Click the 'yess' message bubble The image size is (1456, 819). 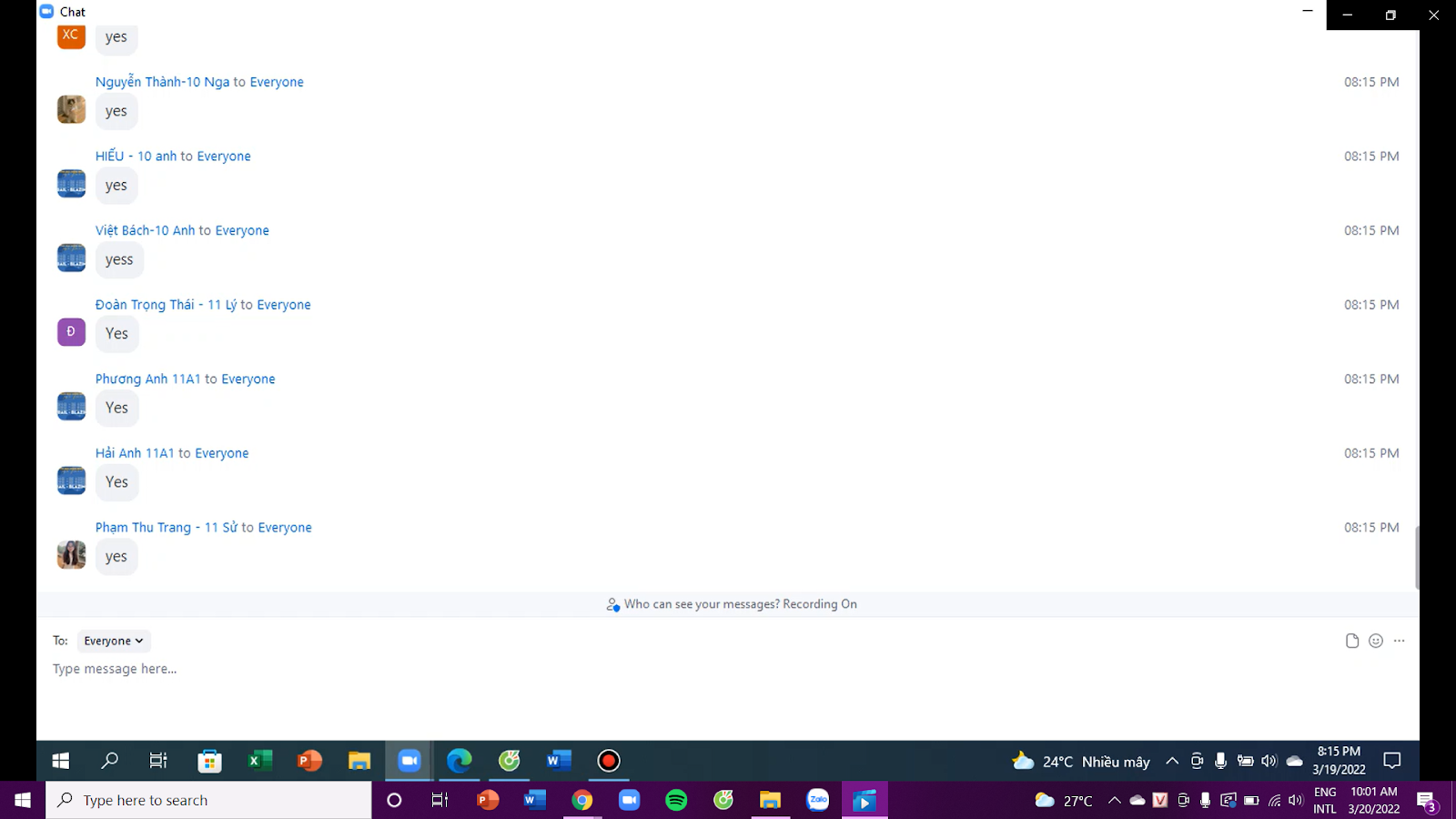pyautogui.click(x=119, y=259)
